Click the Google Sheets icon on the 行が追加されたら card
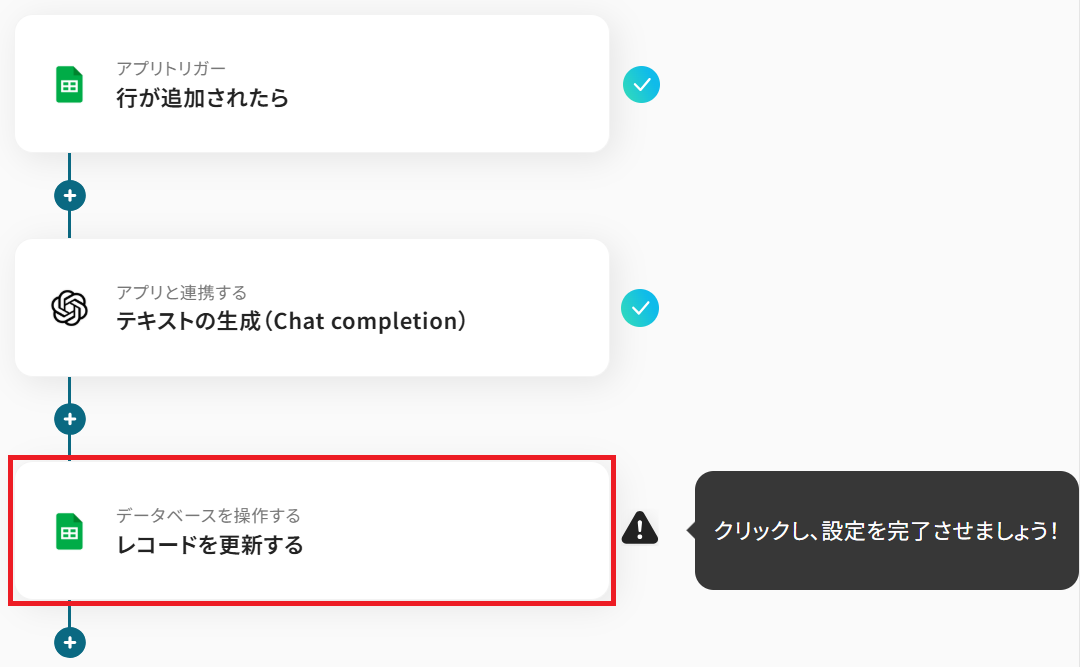This screenshot has height=667, width=1081. [69, 85]
